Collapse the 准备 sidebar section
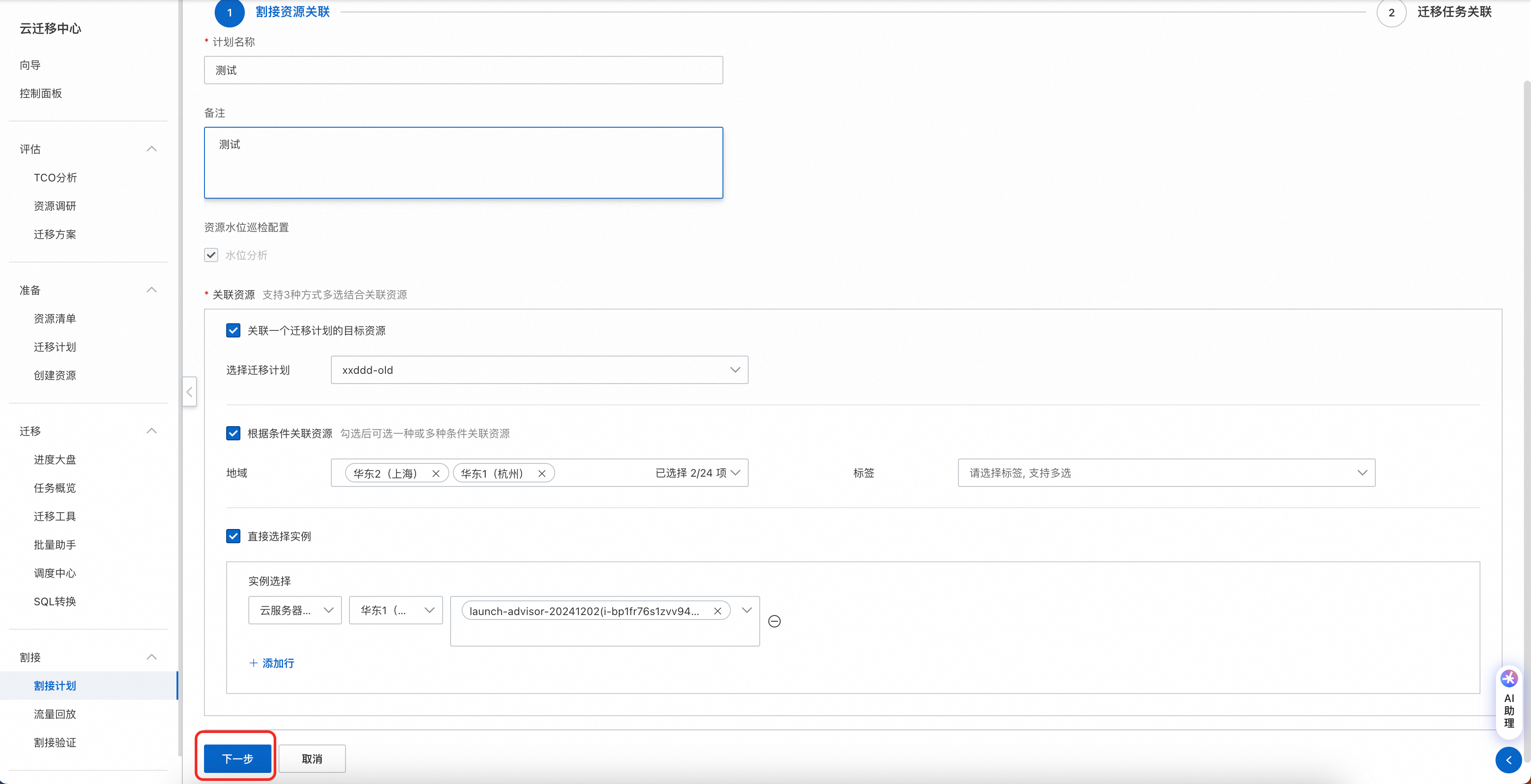The height and width of the screenshot is (784, 1531). pyautogui.click(x=152, y=290)
